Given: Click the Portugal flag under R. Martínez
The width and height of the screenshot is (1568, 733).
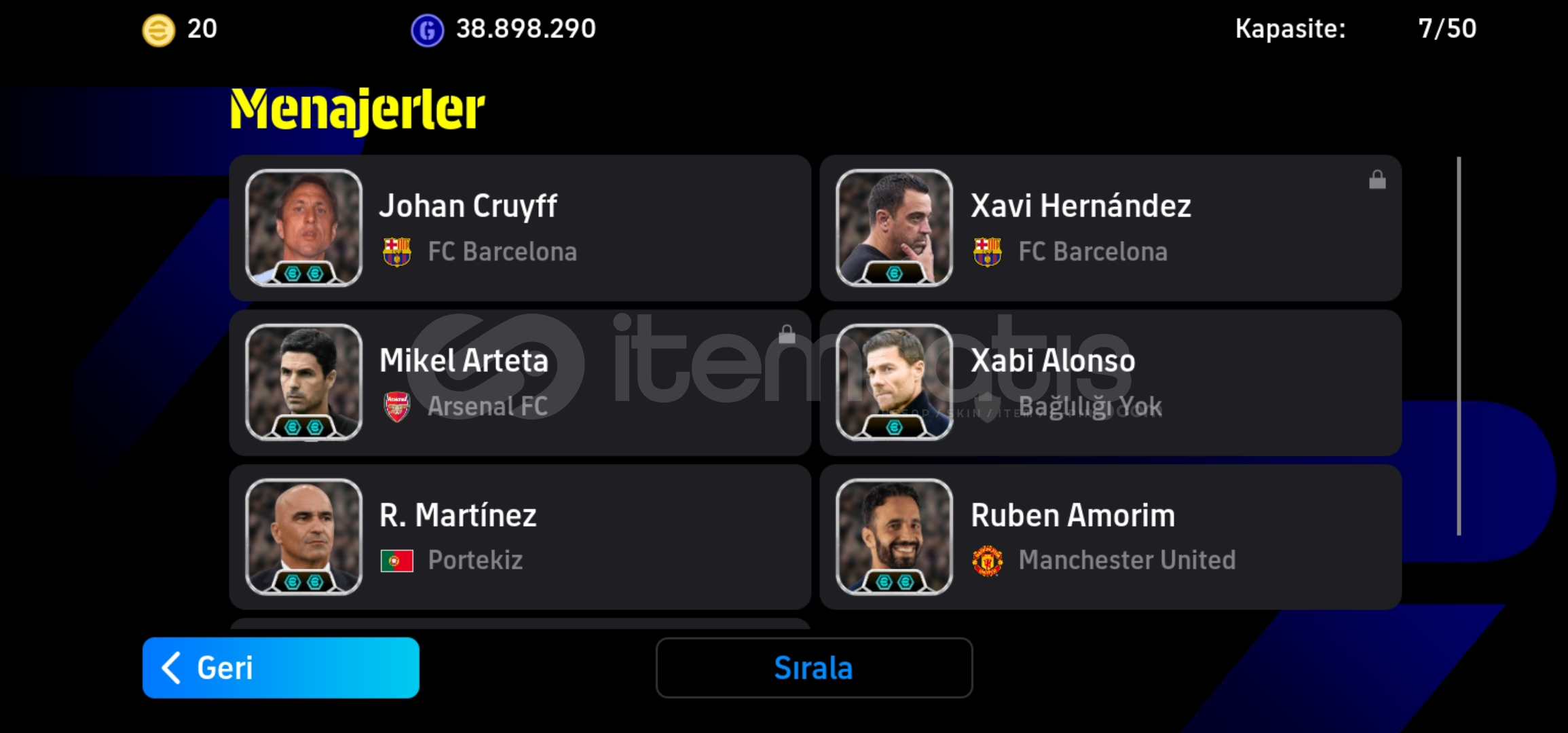Looking at the screenshot, I should tap(396, 561).
